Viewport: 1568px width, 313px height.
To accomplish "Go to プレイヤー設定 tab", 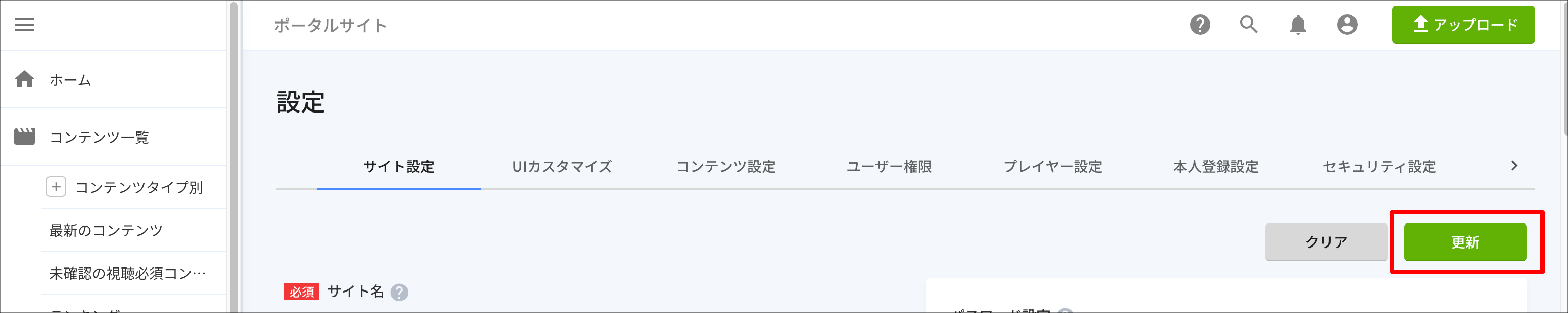I will 1053,166.
